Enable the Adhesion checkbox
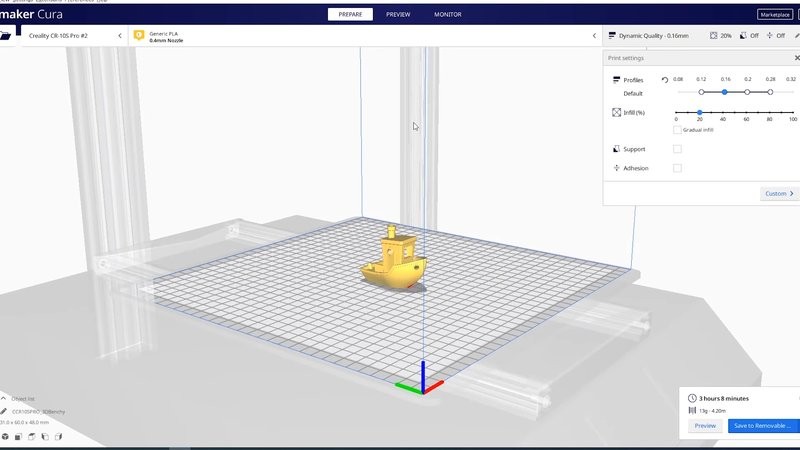Image resolution: width=800 pixels, height=450 pixels. (677, 168)
